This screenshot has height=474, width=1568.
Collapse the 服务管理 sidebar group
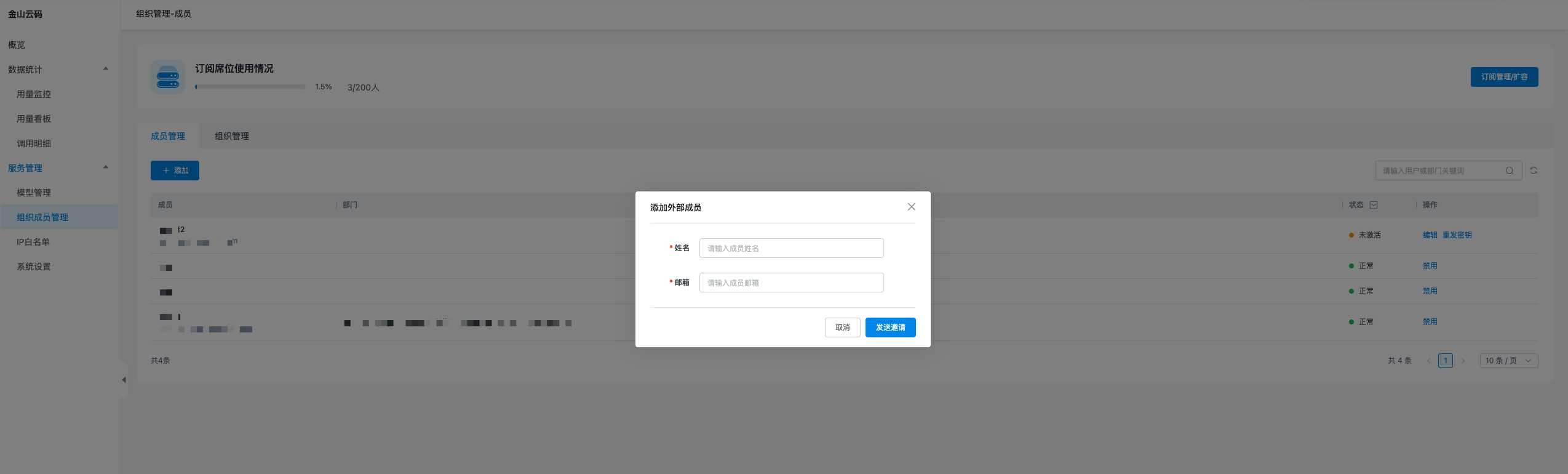pyautogui.click(x=106, y=167)
